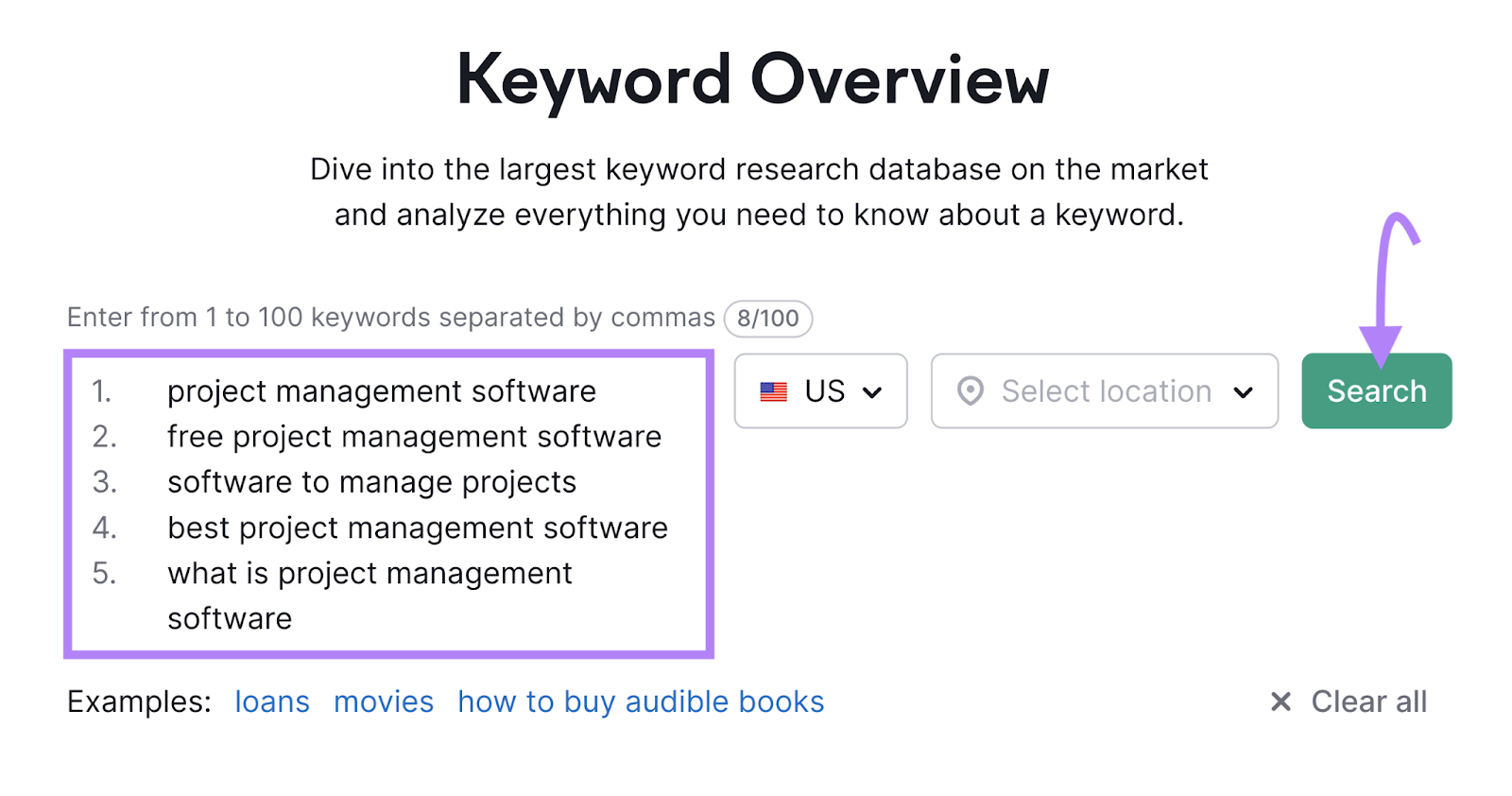Click keyword 'project management software' on line 1
1512x796 pixels.
pos(382,391)
